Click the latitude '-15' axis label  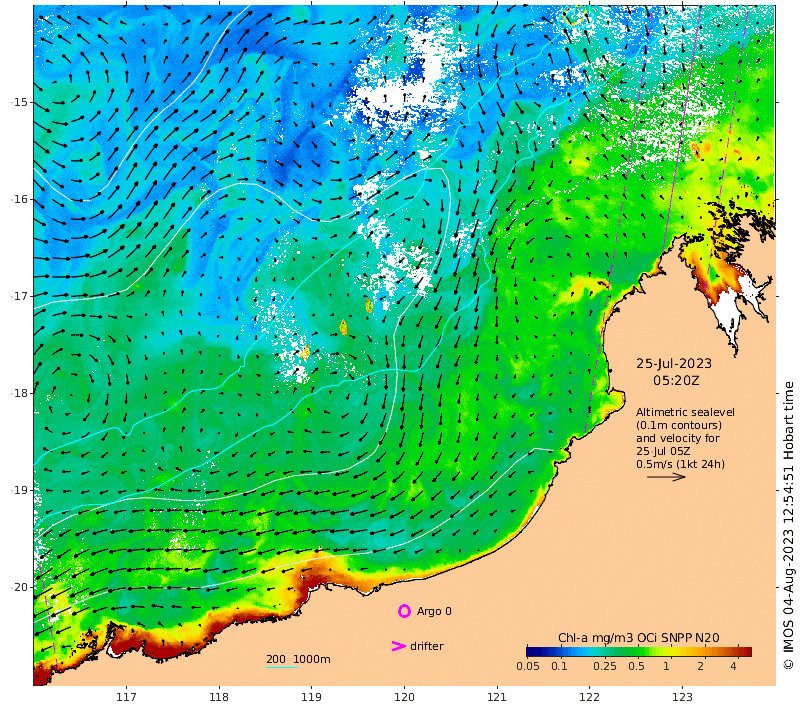(x=19, y=102)
